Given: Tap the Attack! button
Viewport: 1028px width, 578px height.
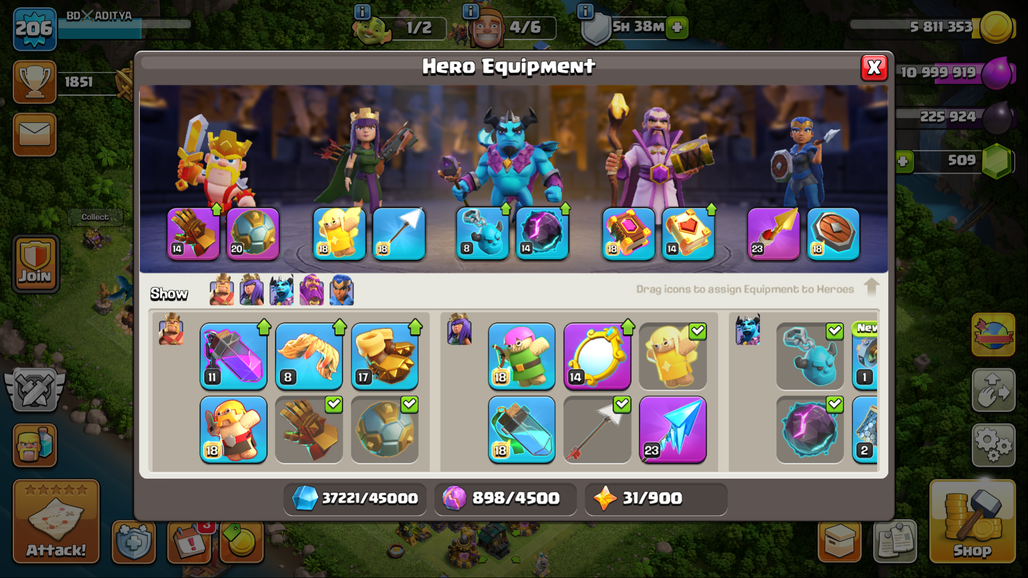Looking at the screenshot, I should pos(56,521).
